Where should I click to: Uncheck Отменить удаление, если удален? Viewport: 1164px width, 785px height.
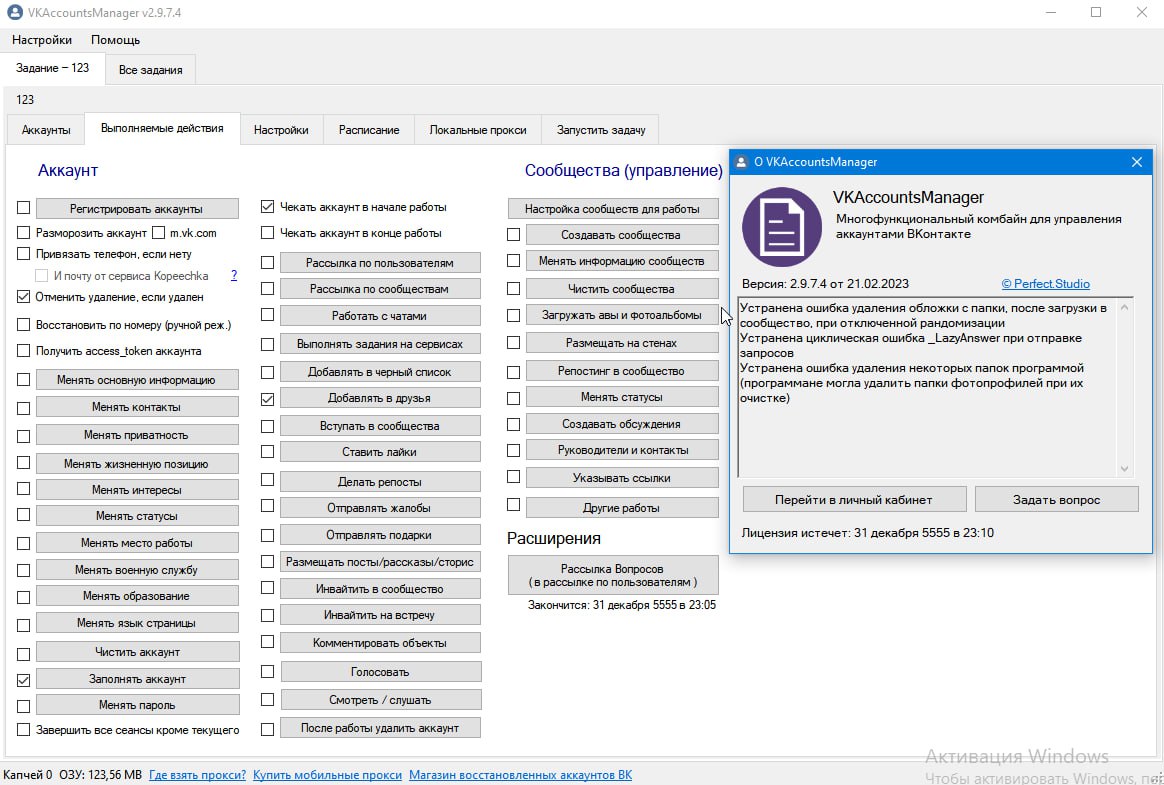24,296
